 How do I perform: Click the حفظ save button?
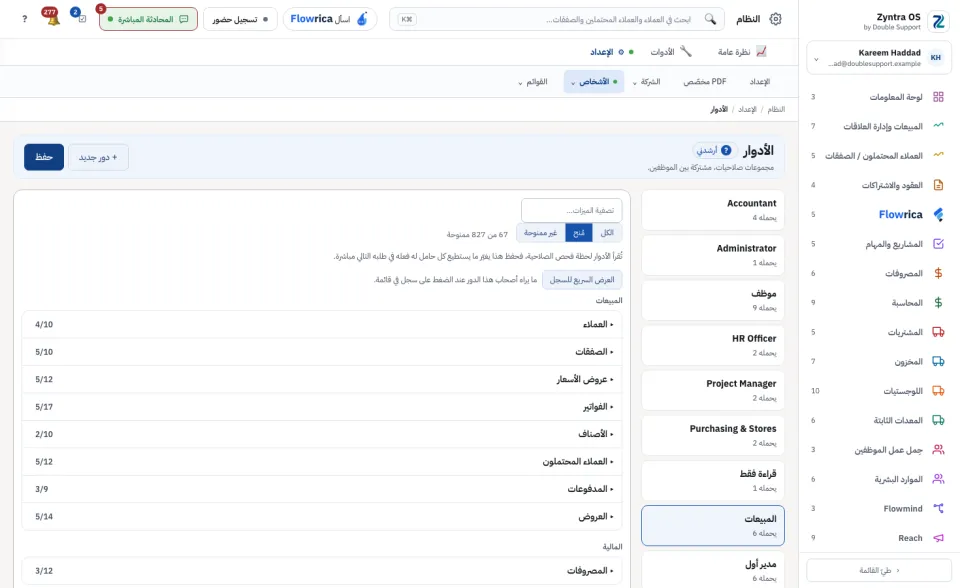(x=44, y=157)
